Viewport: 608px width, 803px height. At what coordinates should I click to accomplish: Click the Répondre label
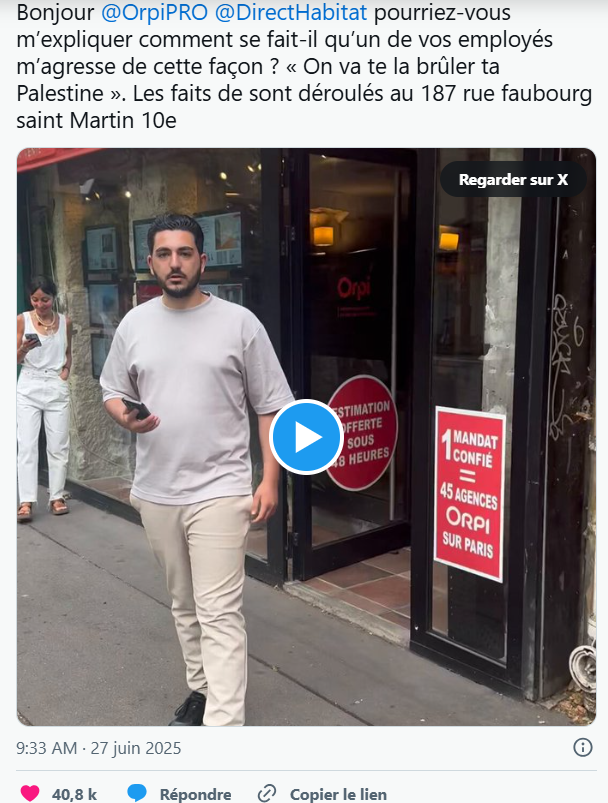(196, 794)
